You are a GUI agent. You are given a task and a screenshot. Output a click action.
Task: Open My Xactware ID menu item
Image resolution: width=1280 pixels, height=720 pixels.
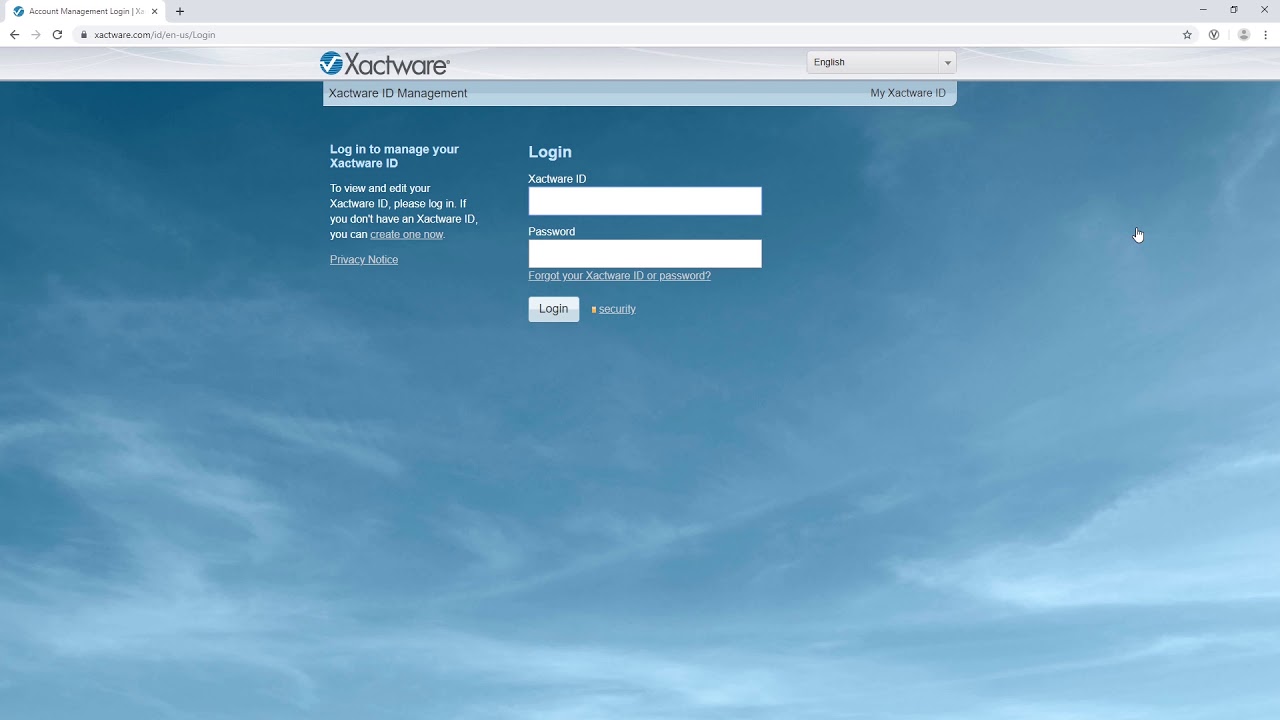point(908,93)
